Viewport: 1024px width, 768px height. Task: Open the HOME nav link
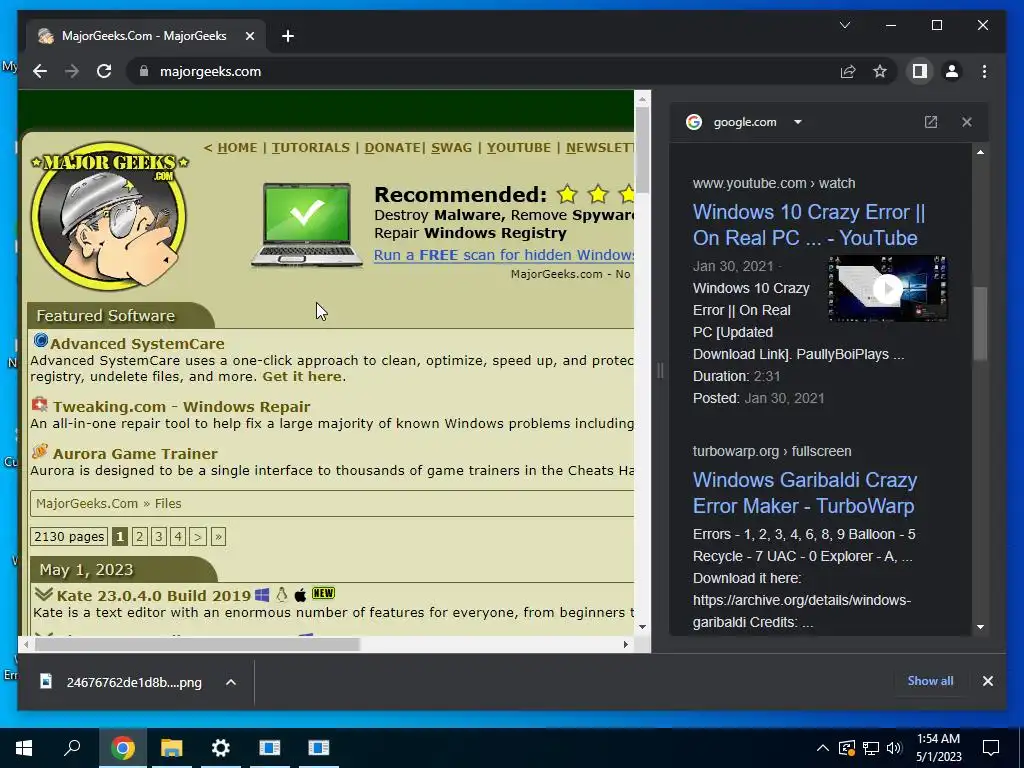[237, 148]
